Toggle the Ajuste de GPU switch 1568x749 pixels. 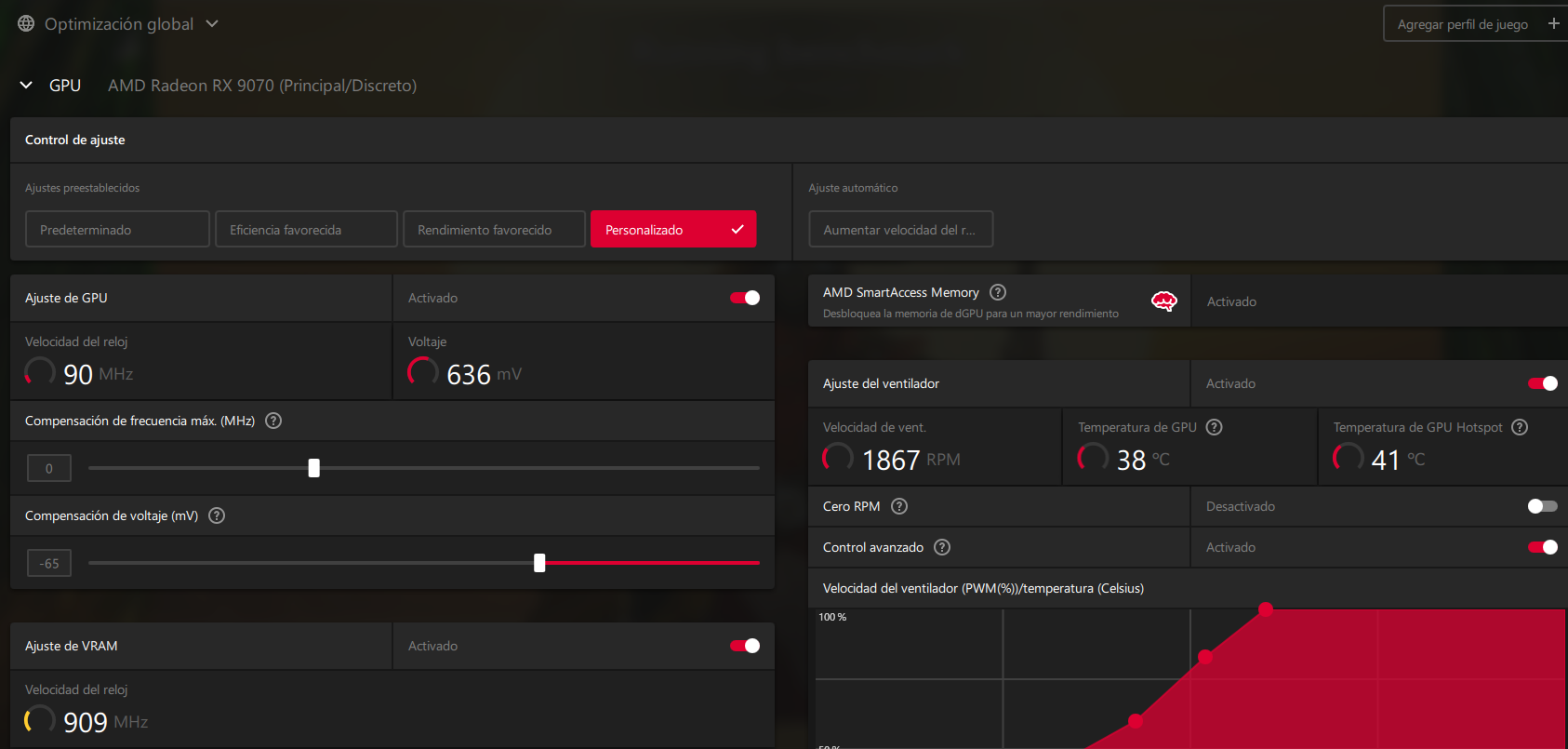click(745, 298)
